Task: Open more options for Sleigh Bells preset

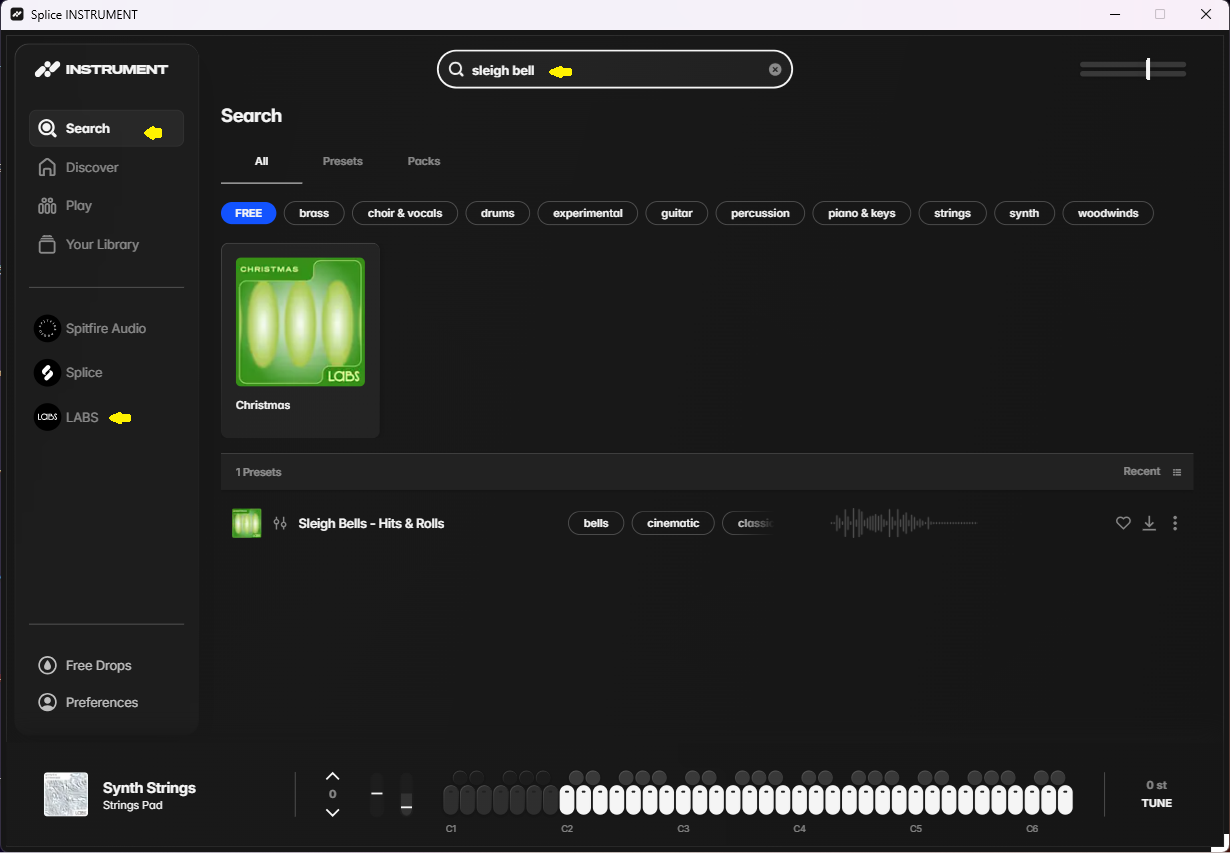Action: coord(1175,523)
